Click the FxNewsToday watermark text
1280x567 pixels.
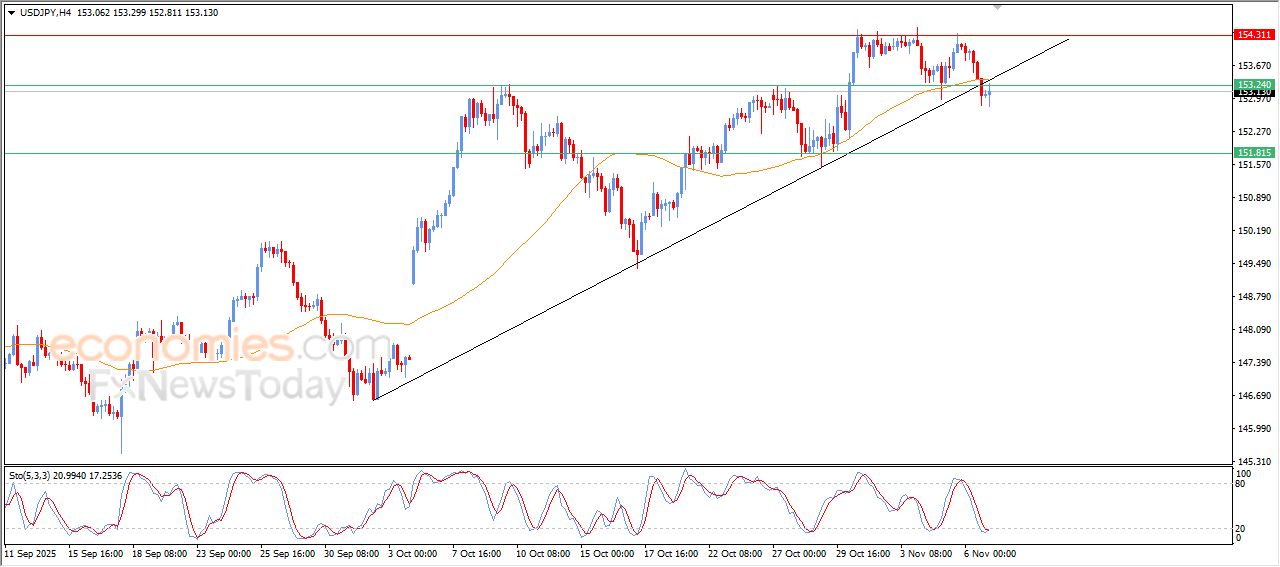[217, 385]
